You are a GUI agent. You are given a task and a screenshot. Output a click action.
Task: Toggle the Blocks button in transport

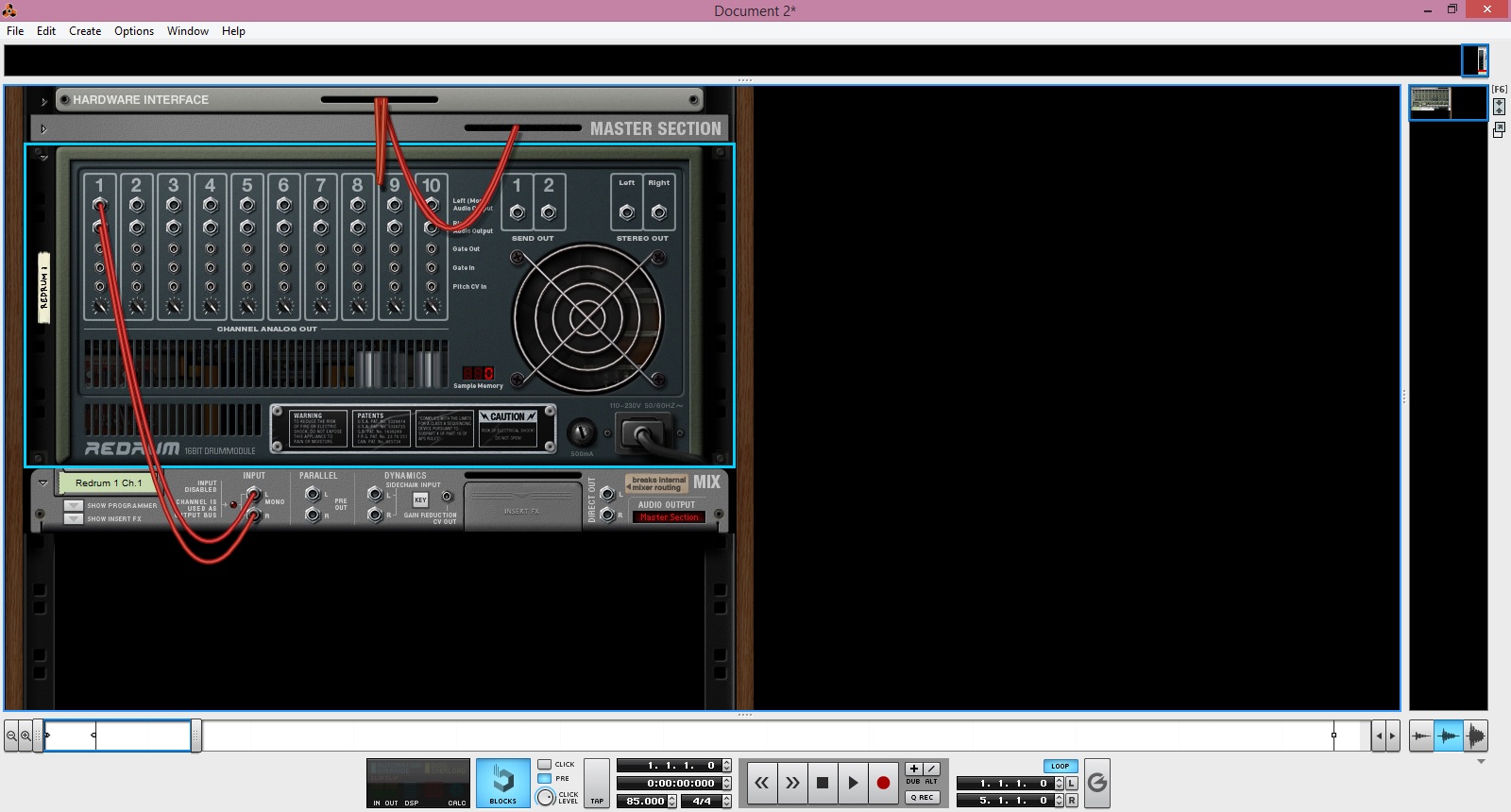(502, 783)
